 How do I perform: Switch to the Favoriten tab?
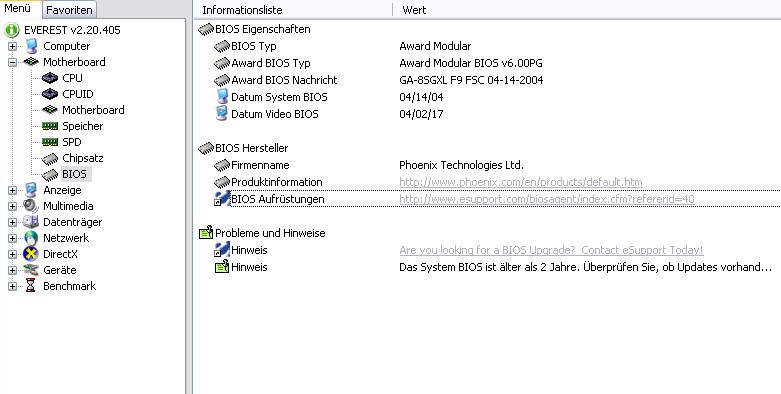(69, 10)
